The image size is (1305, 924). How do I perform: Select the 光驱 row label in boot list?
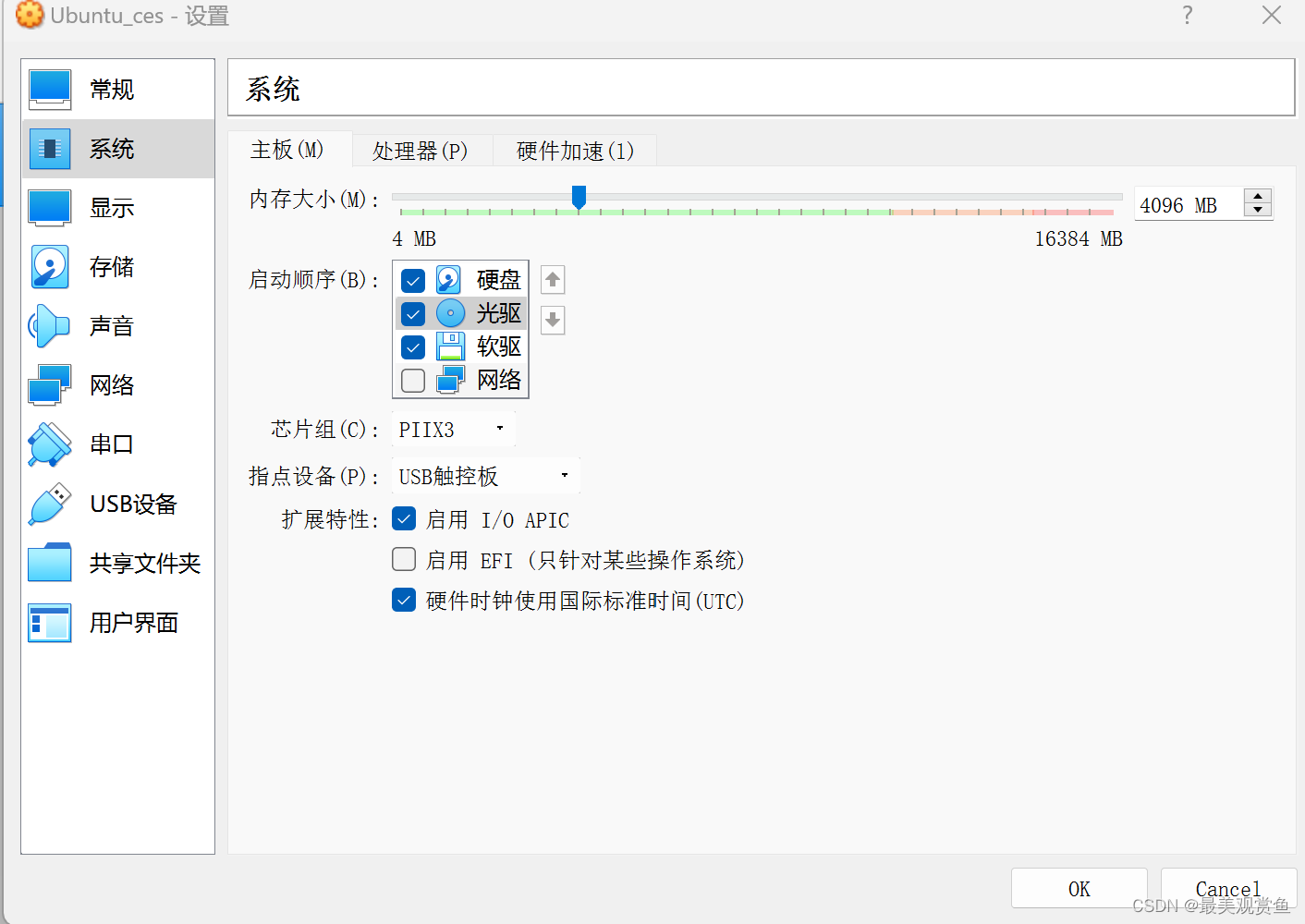tap(499, 313)
